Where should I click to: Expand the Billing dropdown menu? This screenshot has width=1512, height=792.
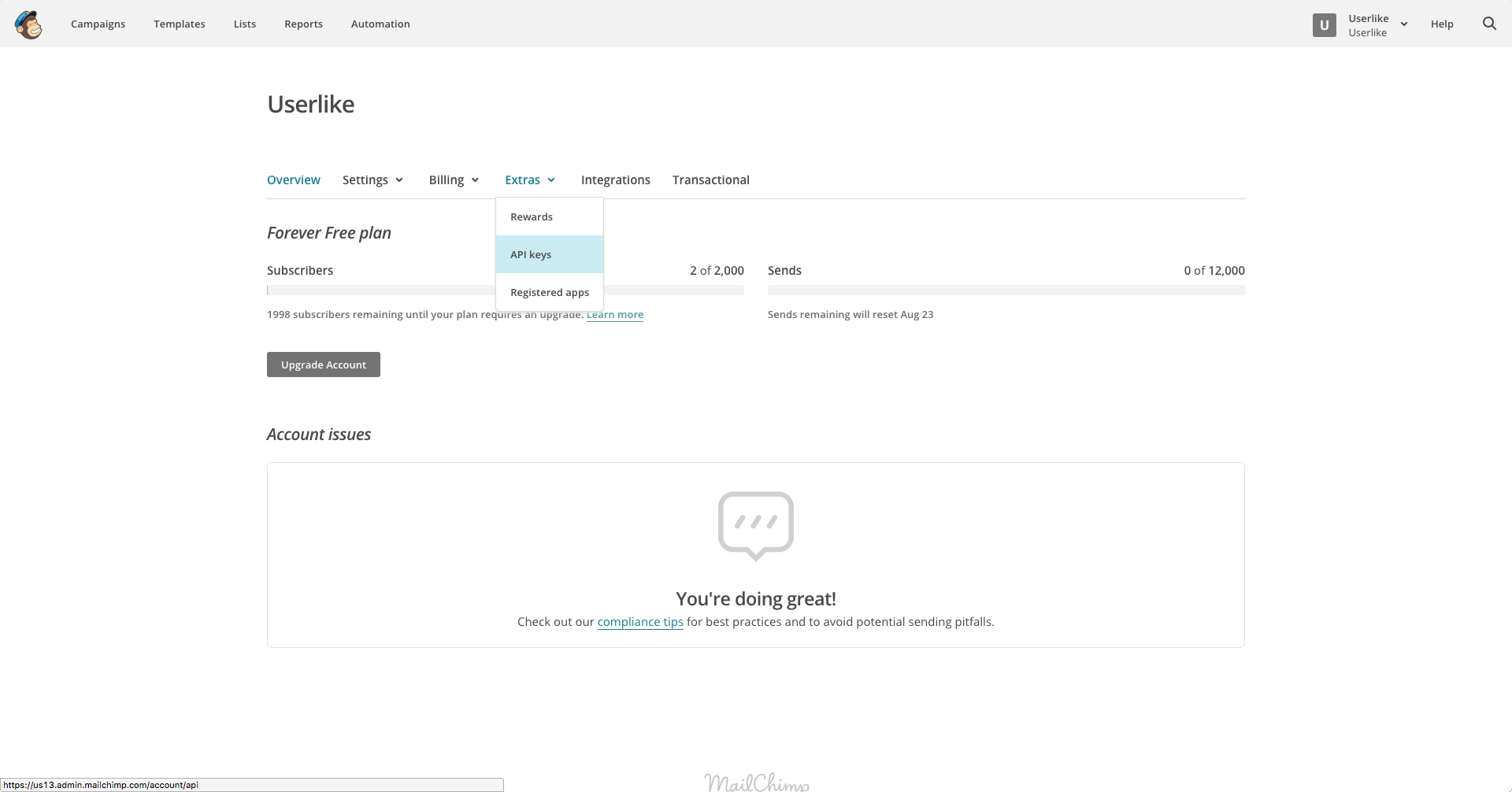454,180
